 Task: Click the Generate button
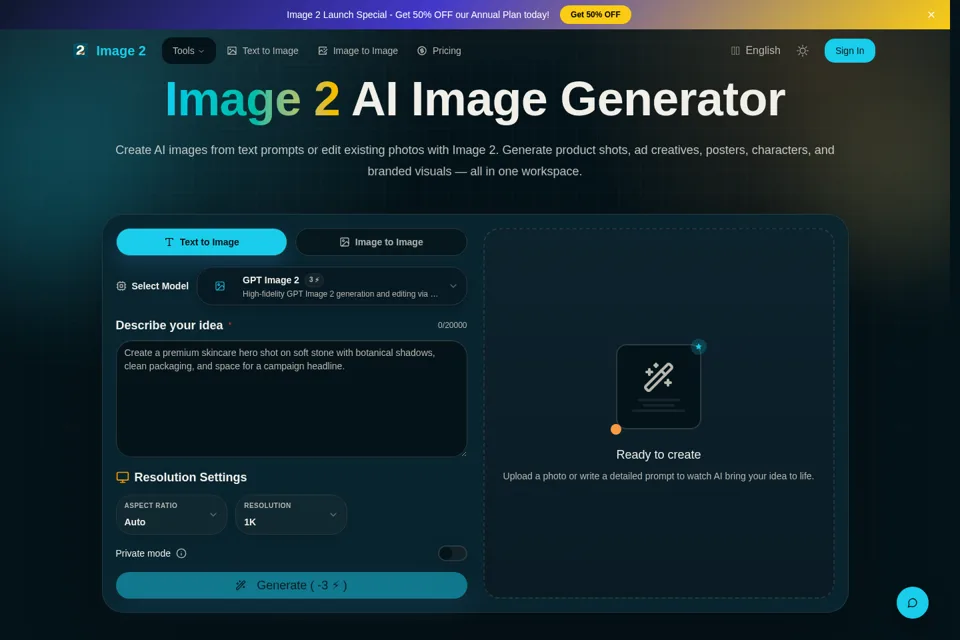[x=291, y=585]
